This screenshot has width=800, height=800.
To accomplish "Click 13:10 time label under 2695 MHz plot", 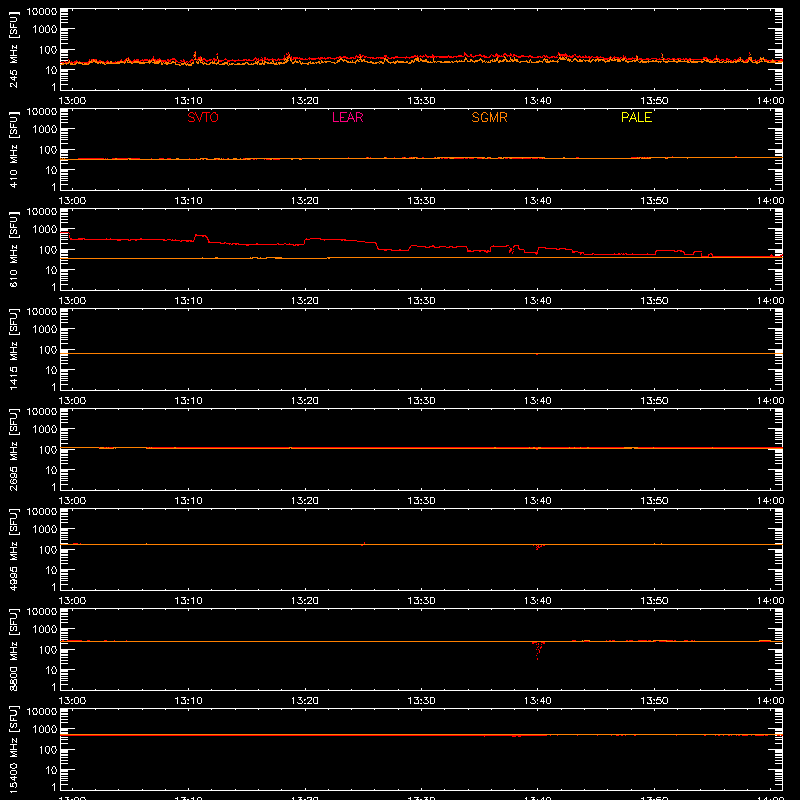I will click(x=188, y=501).
